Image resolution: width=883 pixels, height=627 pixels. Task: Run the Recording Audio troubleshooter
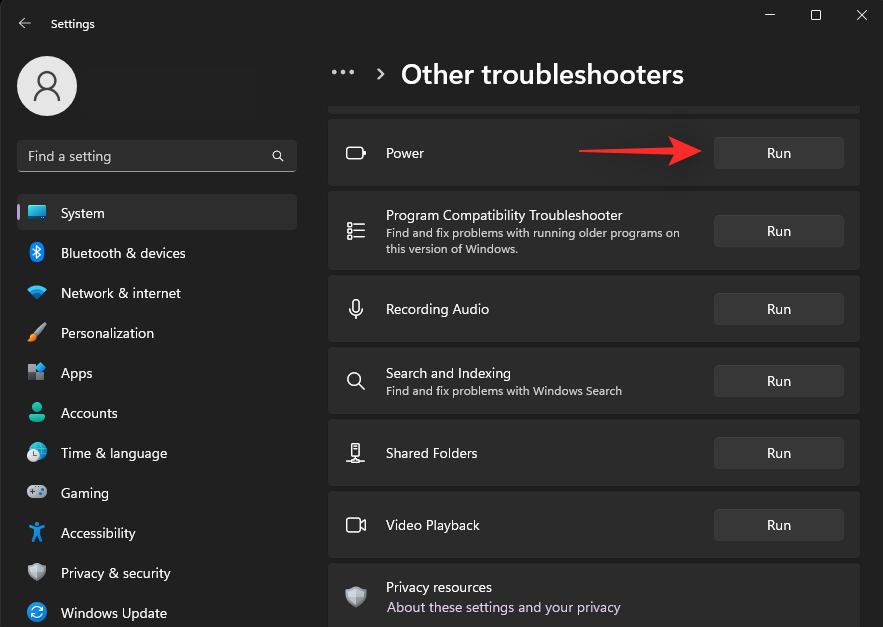[x=779, y=309]
